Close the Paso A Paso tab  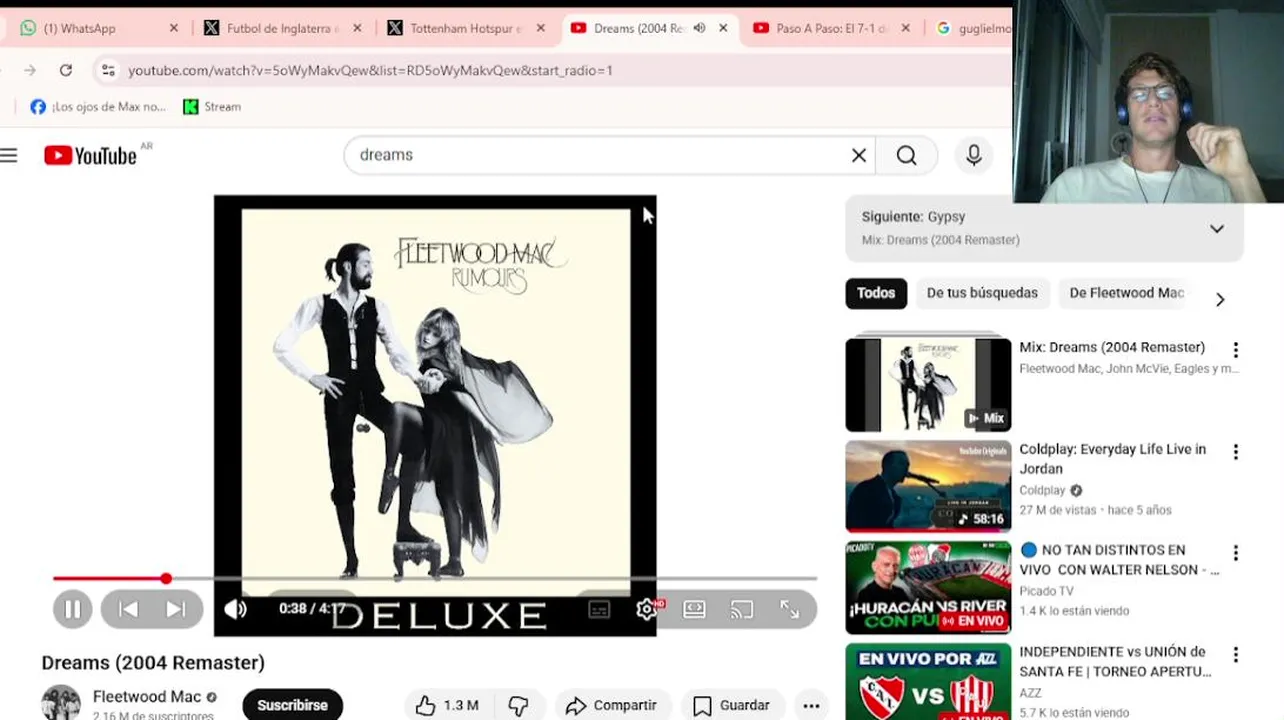tap(906, 28)
